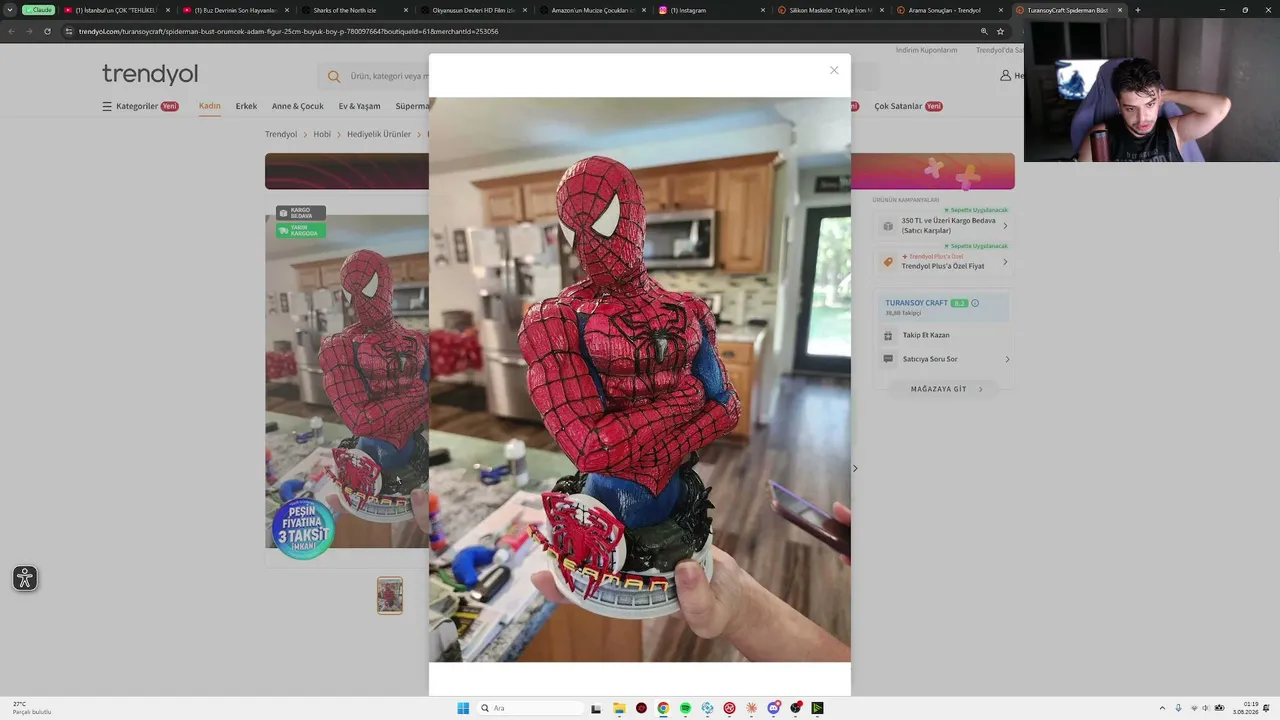Click MAĞAZAYA GİT button
The height and width of the screenshot is (720, 1280).
coord(944,389)
